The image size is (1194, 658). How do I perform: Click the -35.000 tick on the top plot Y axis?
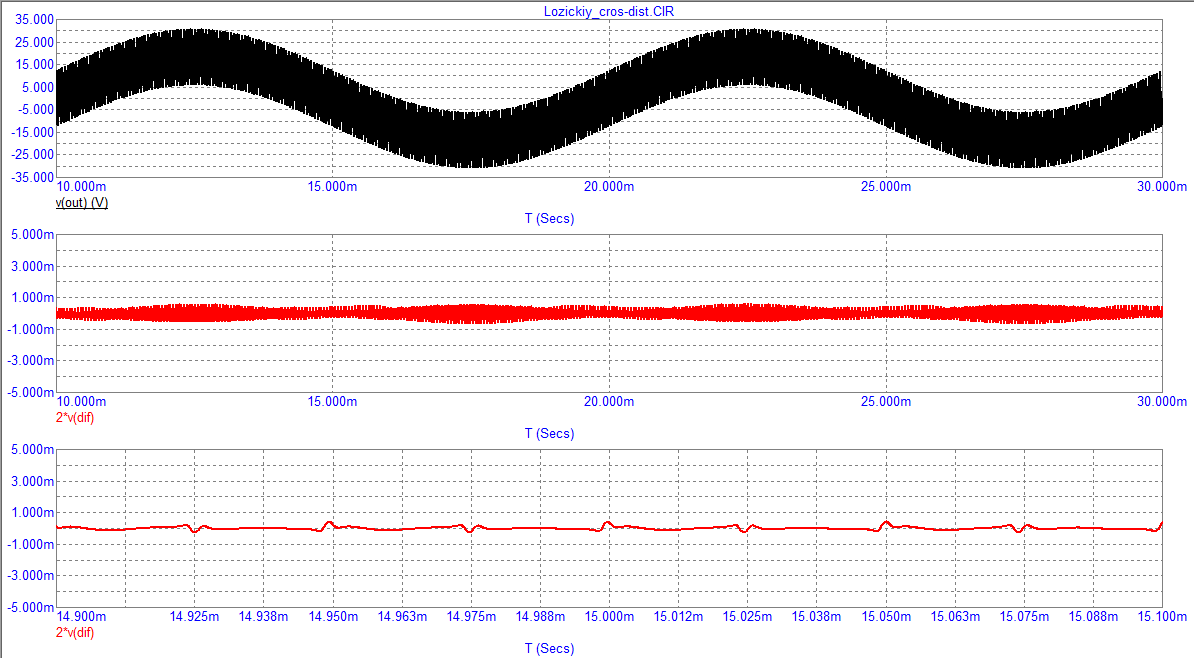point(33,177)
